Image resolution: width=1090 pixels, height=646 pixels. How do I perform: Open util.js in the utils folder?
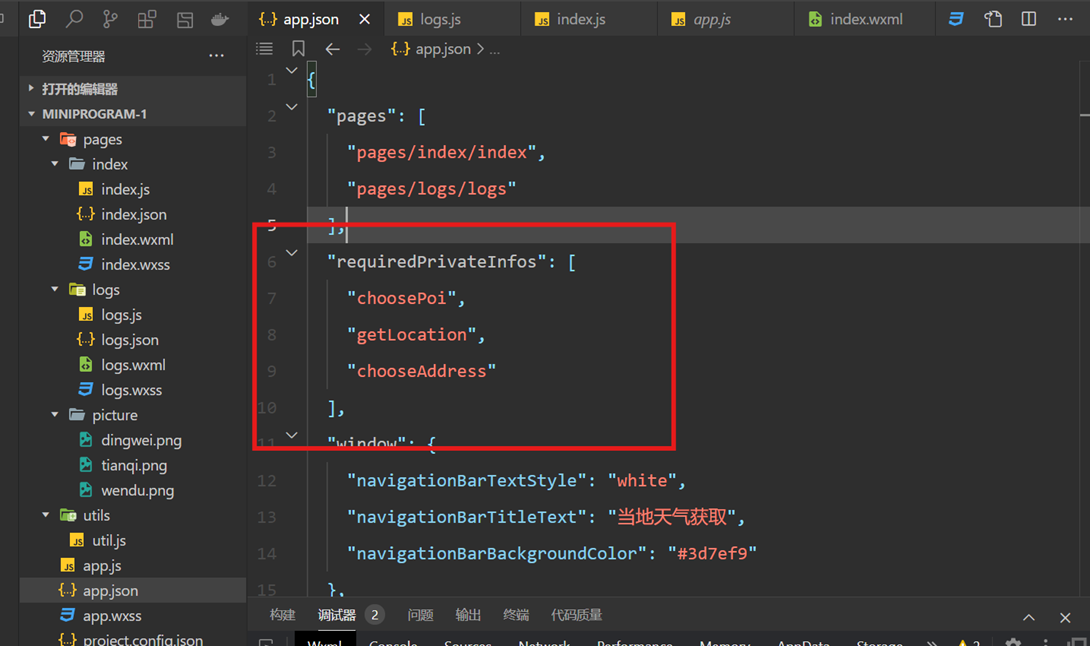[x=109, y=540]
